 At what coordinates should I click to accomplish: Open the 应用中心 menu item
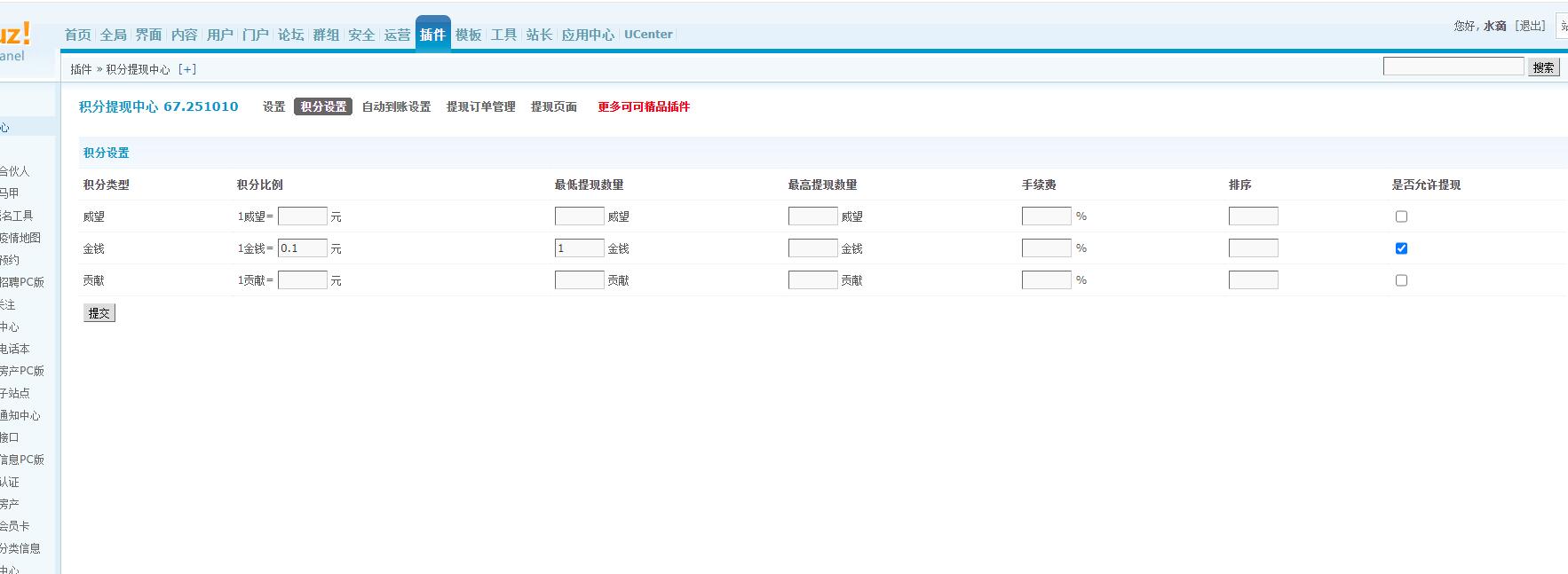588,35
